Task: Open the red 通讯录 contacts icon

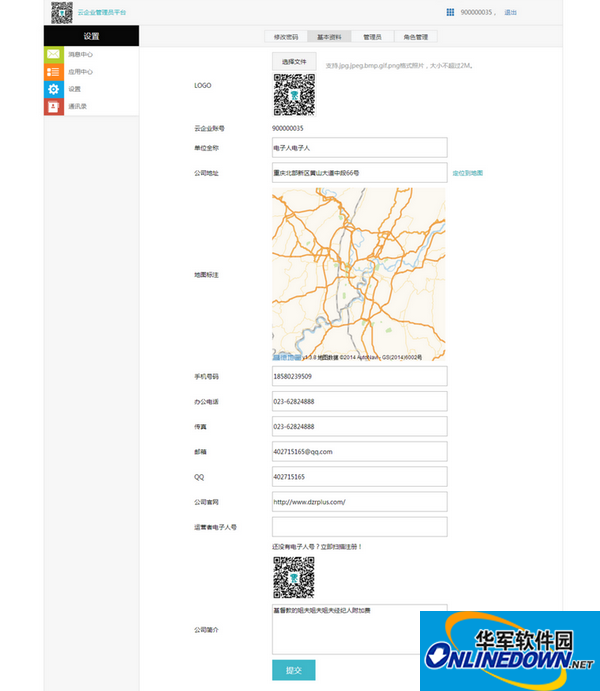Action: (54, 106)
